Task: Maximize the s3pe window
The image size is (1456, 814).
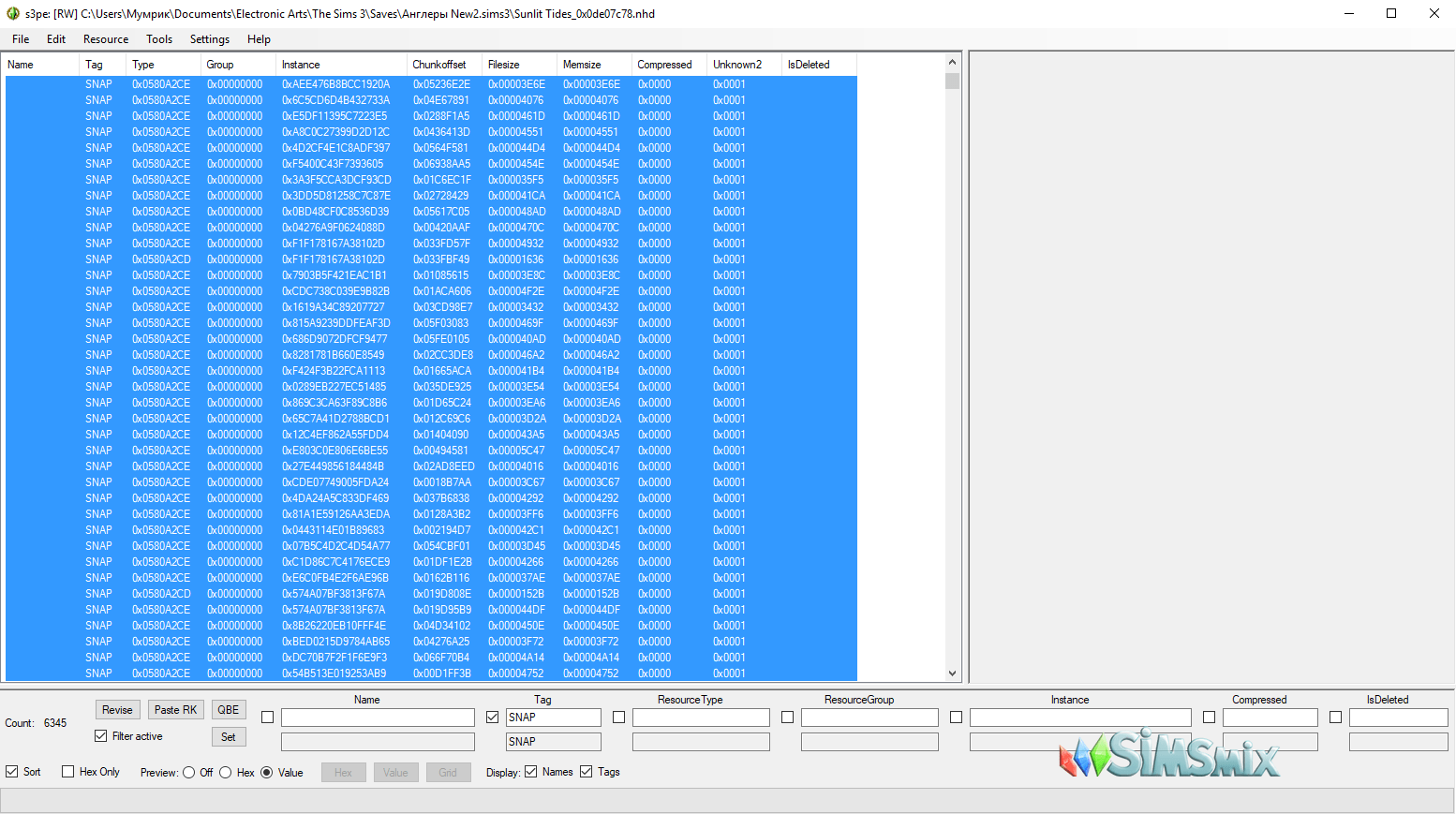Action: coord(1391,13)
